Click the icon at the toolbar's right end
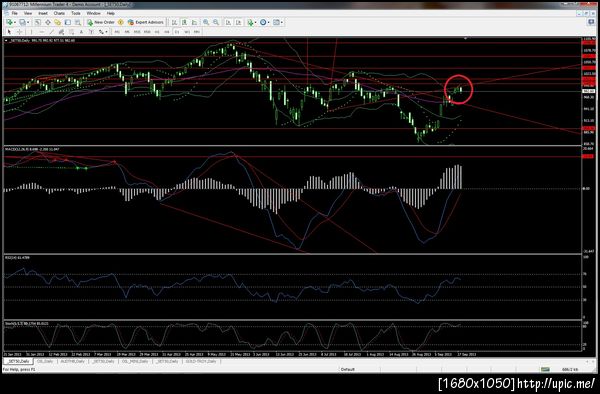This screenshot has width=600, height=394. (591, 23)
